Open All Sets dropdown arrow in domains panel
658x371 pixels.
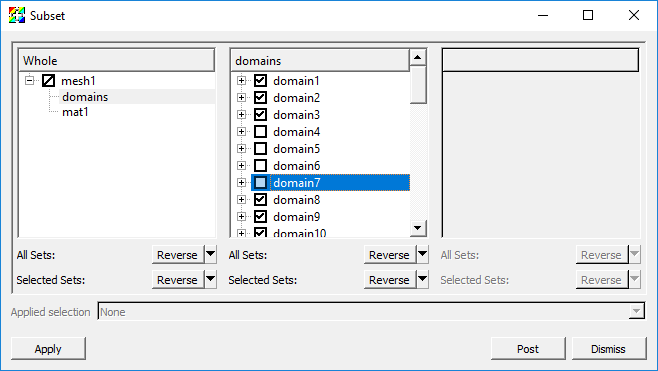[423, 254]
